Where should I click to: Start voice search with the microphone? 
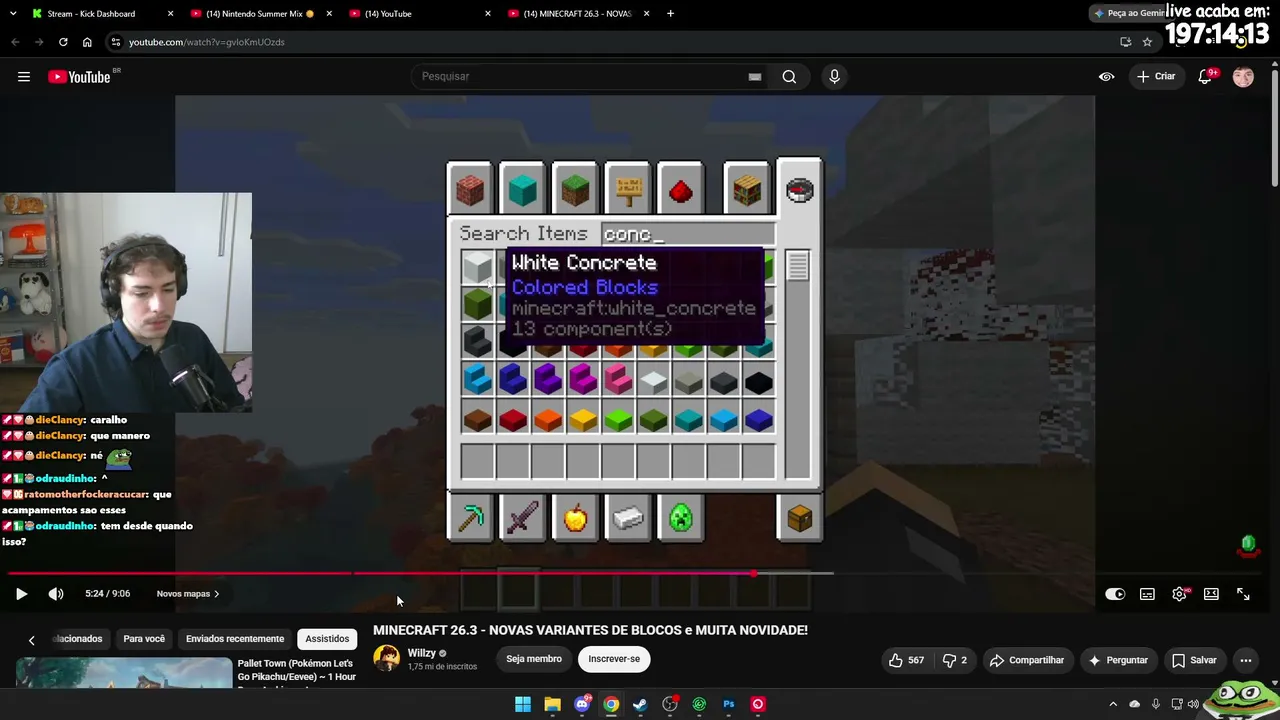tap(834, 77)
